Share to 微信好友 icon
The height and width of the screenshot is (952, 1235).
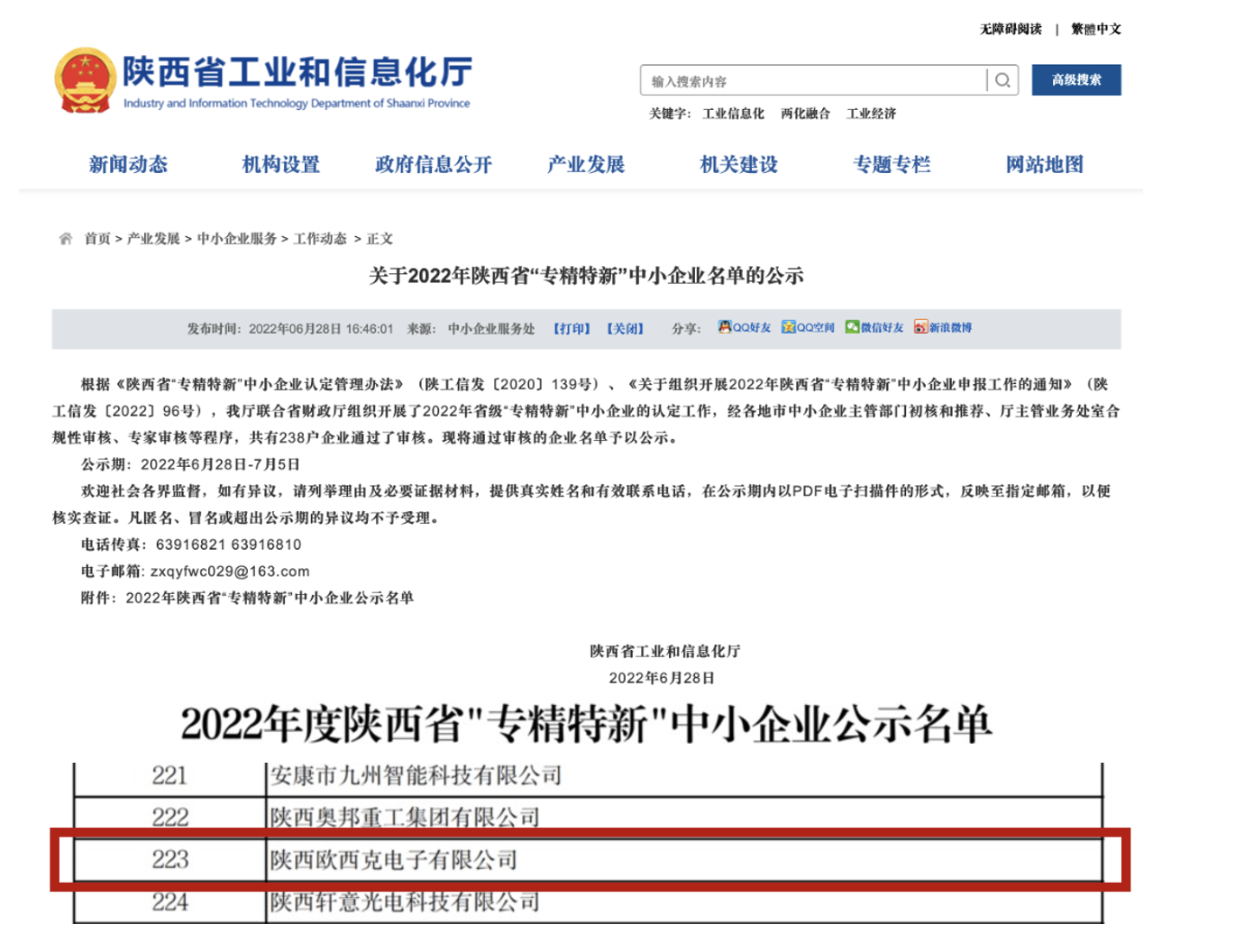852,327
